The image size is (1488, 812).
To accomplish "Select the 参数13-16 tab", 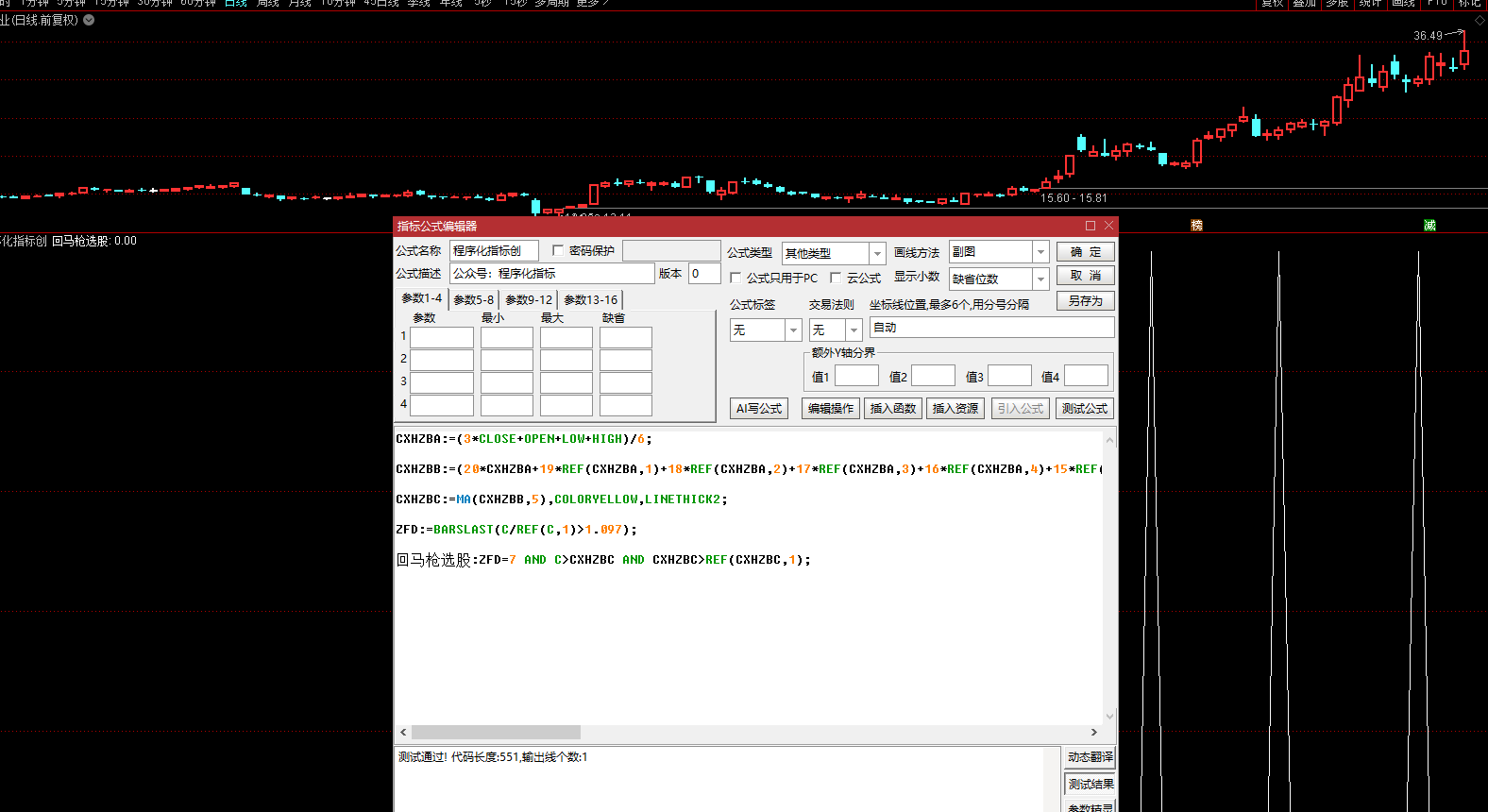I will coord(590,300).
